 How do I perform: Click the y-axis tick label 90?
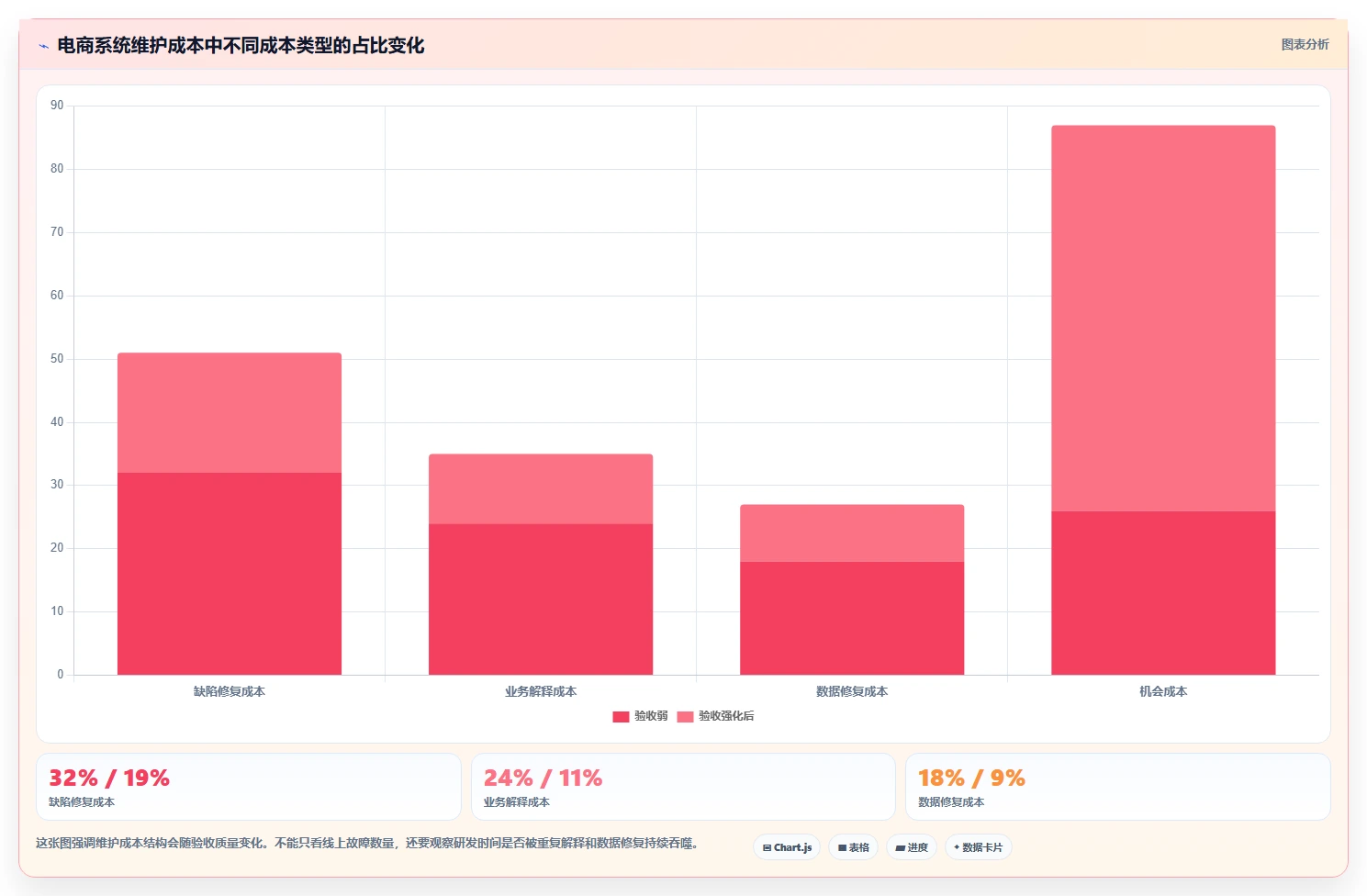[57, 106]
